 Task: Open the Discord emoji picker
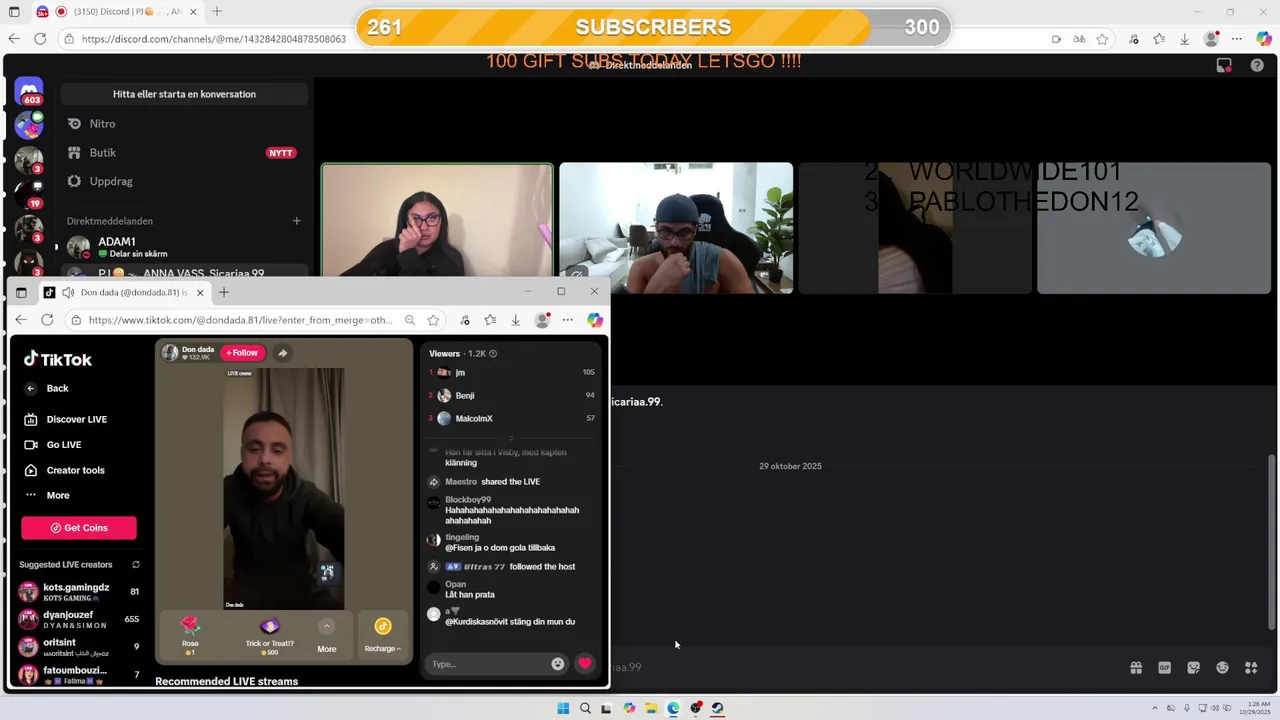point(1222,668)
